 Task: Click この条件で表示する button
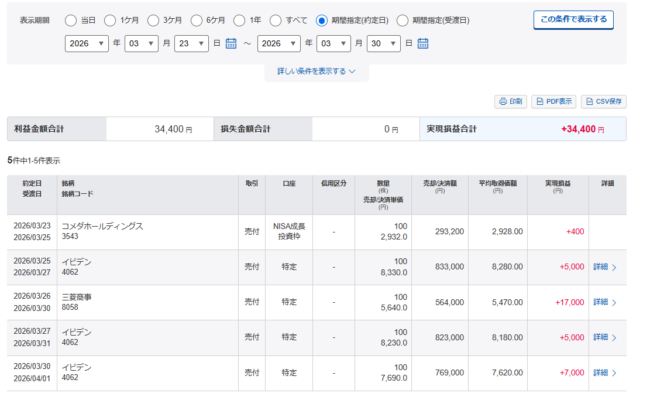pos(573,19)
